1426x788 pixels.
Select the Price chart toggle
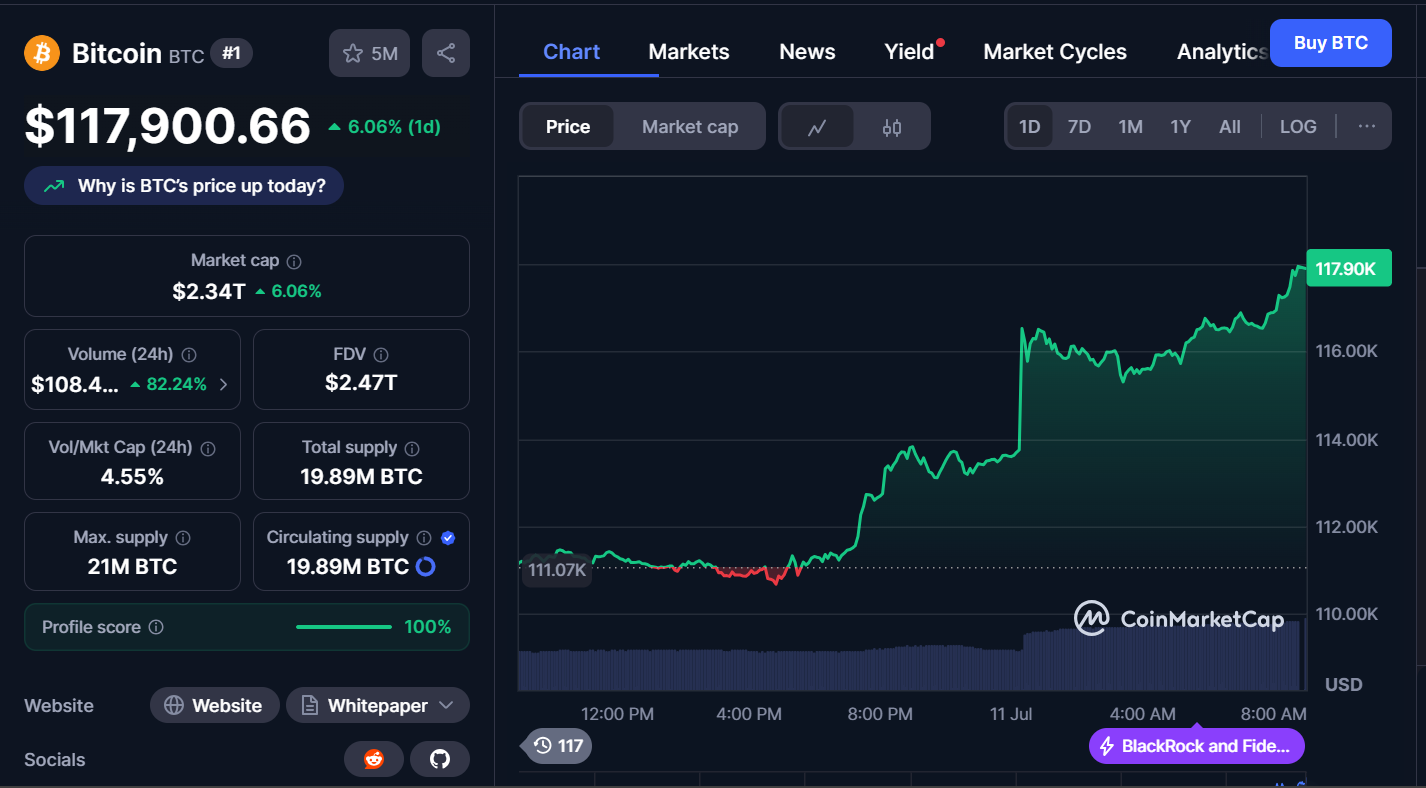tap(568, 127)
